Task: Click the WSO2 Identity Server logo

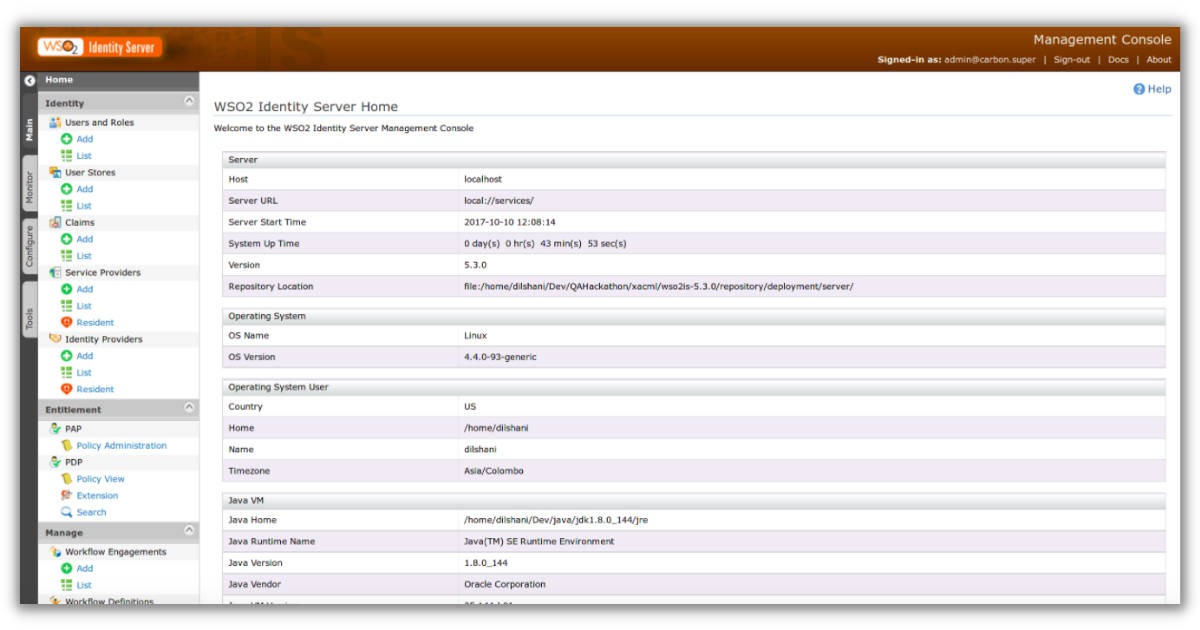Action: [98, 47]
